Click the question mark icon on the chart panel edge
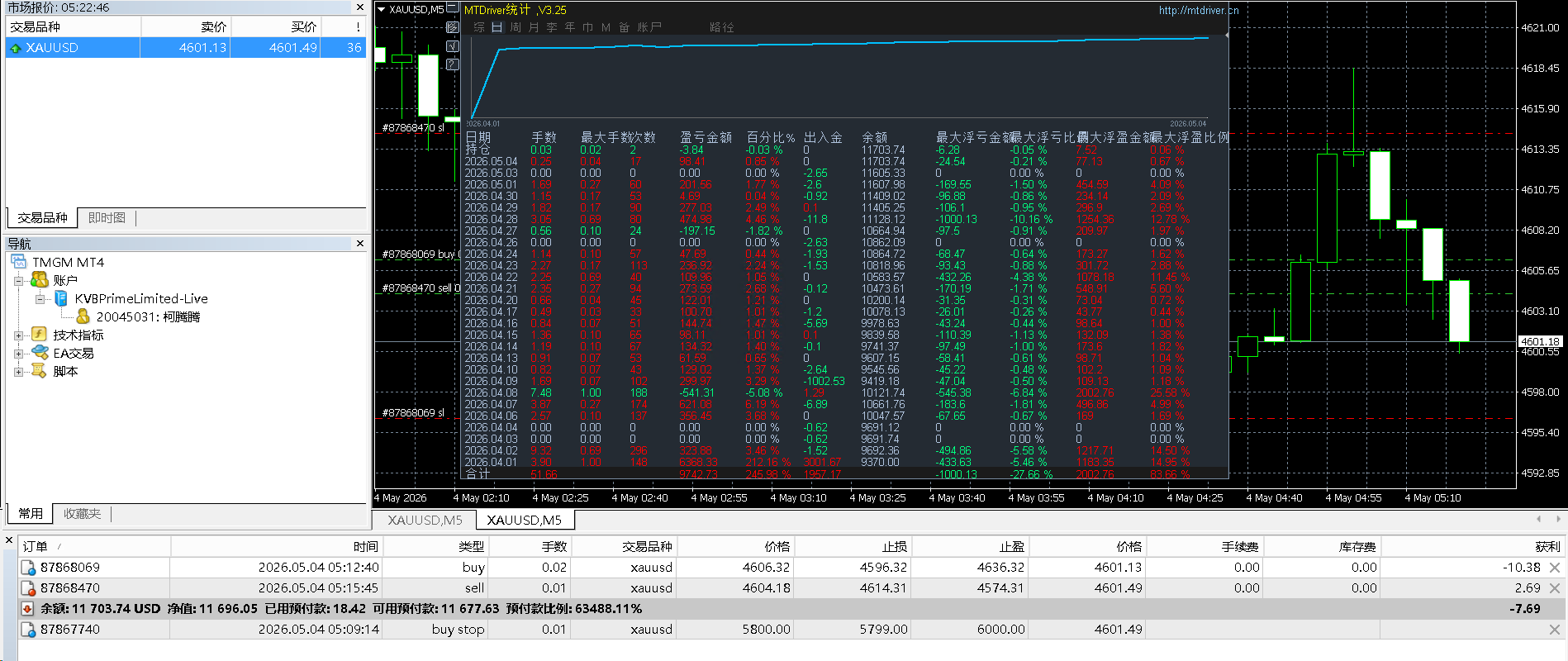 (x=453, y=64)
